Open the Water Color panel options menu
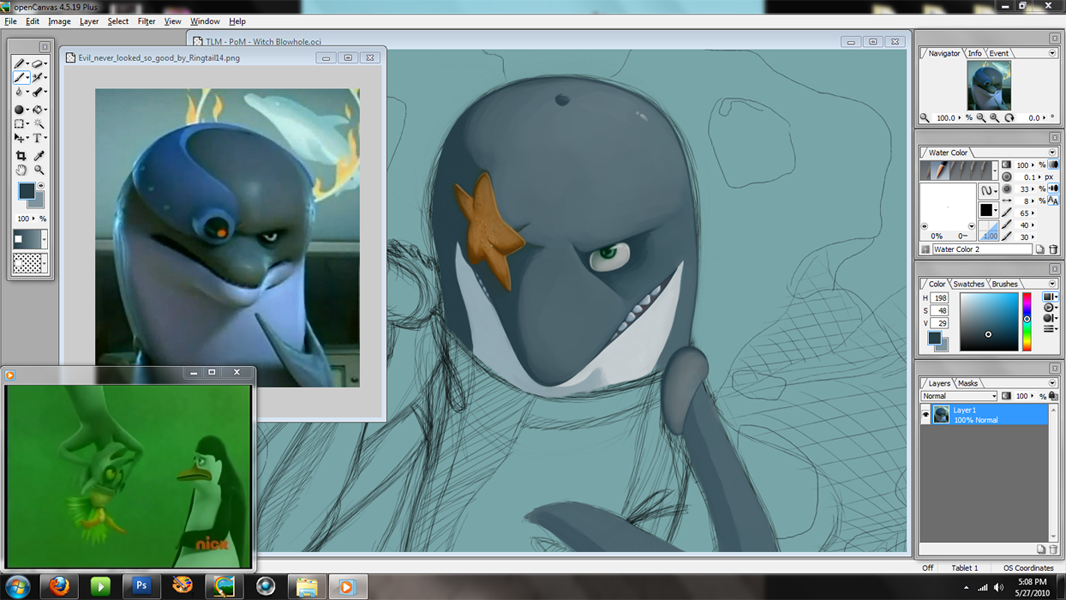1066x600 pixels. click(1052, 152)
